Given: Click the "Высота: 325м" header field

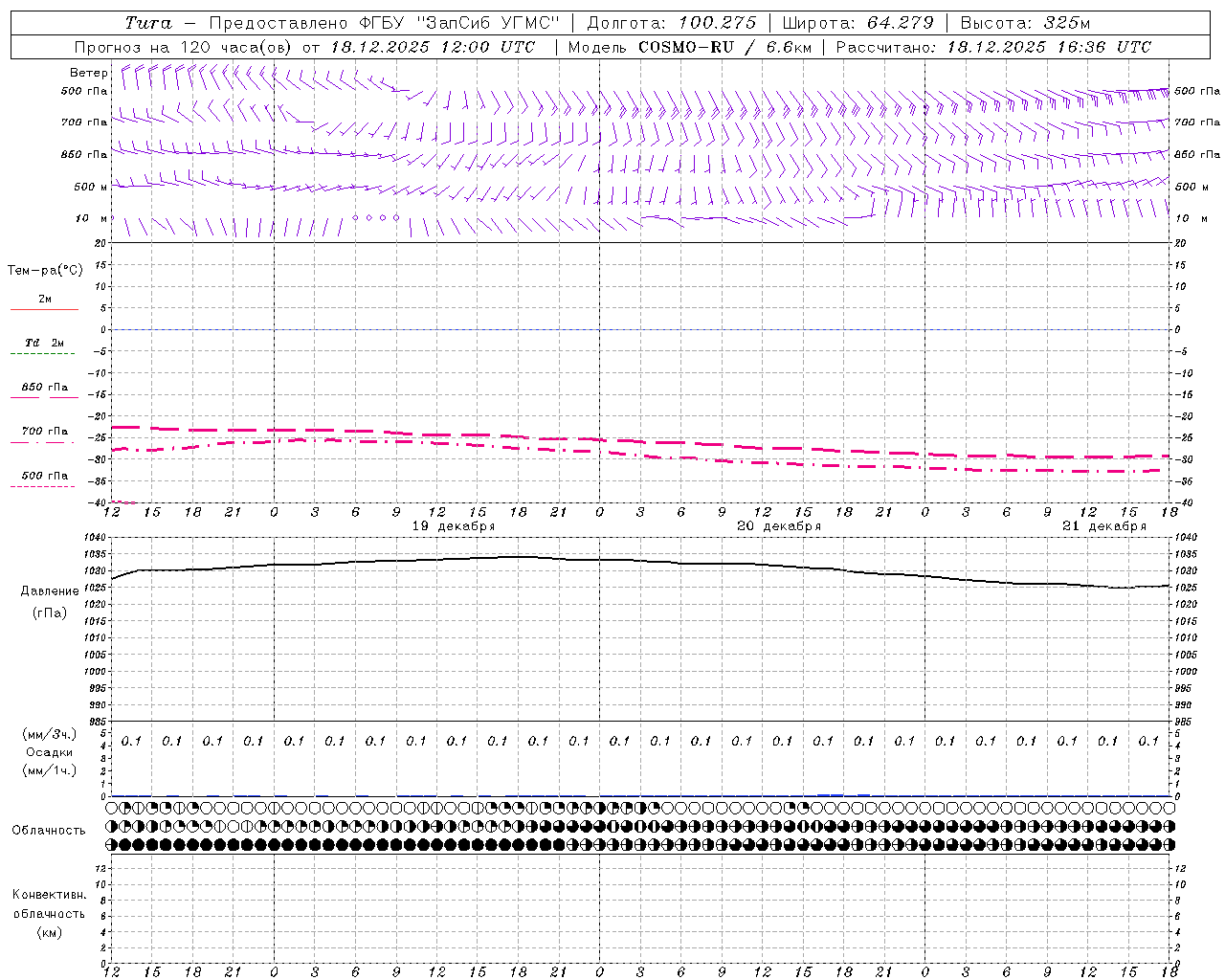Looking at the screenshot, I should tap(1025, 23).
